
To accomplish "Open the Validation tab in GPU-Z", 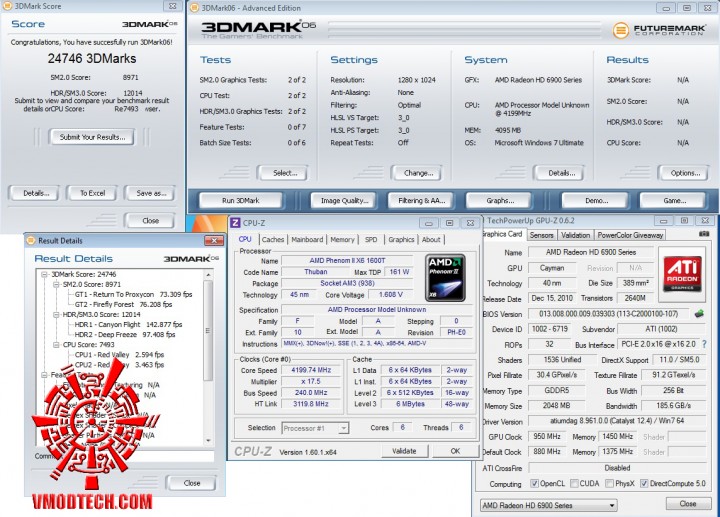I will tap(575, 235).
